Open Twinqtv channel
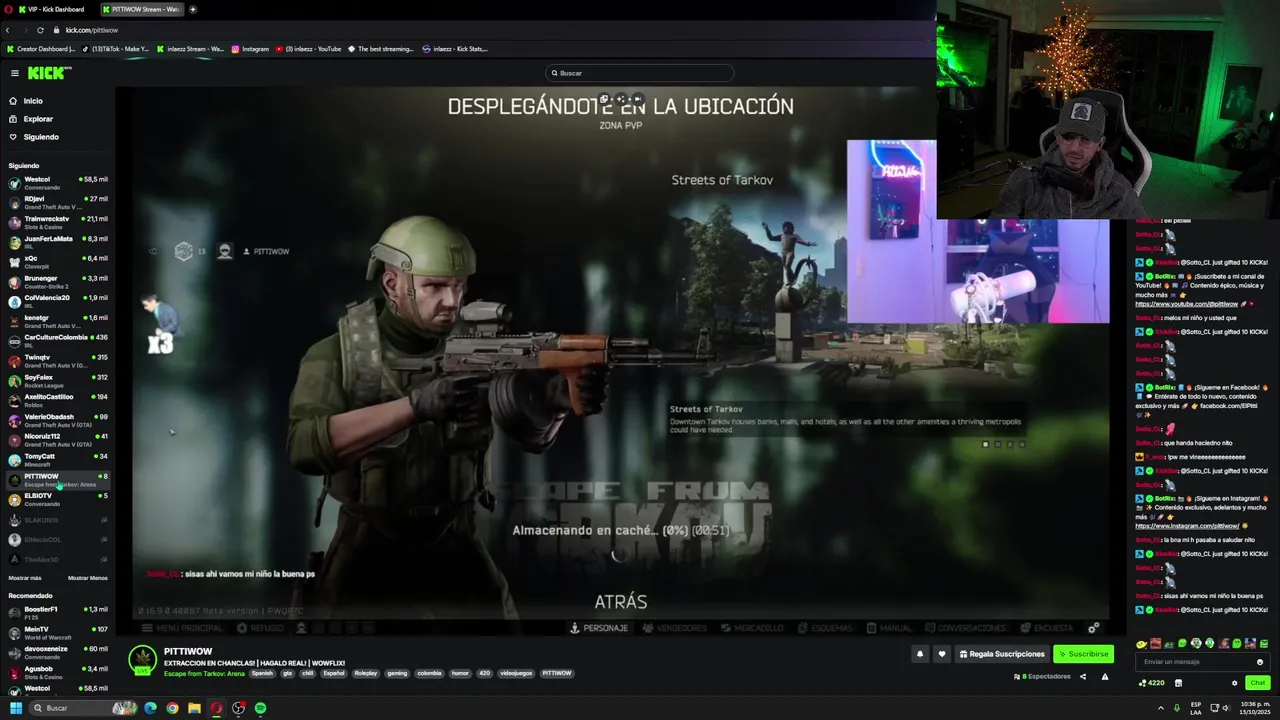Image resolution: width=1280 pixels, height=720 pixels. [58, 361]
